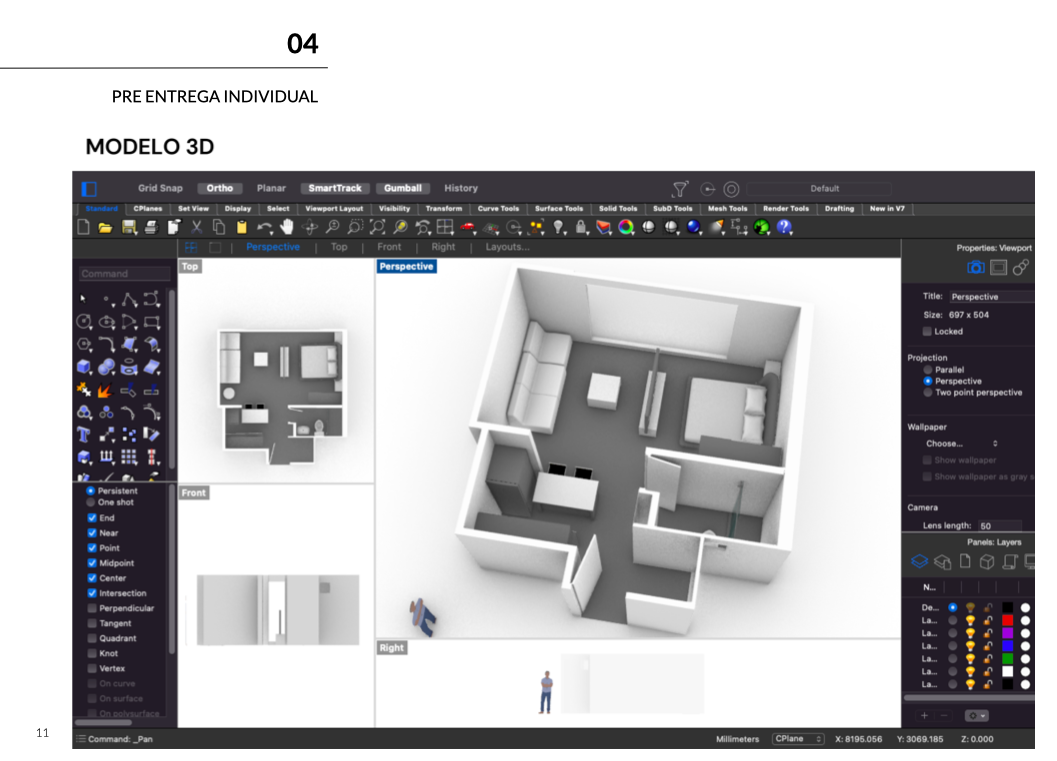
Task: Select the Parallel projection option
Action: click(928, 370)
